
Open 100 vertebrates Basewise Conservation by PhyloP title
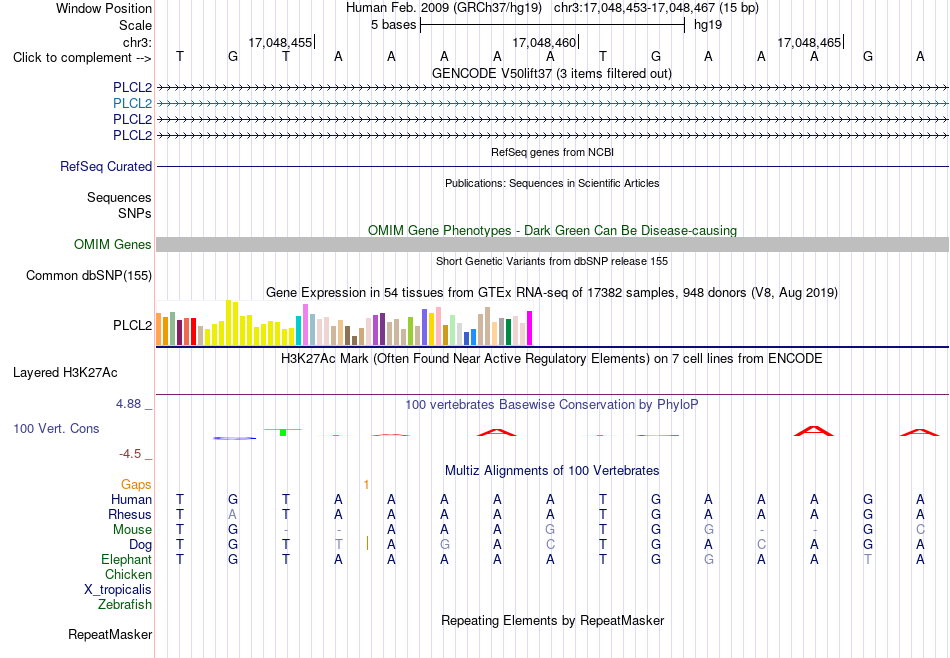(551, 404)
